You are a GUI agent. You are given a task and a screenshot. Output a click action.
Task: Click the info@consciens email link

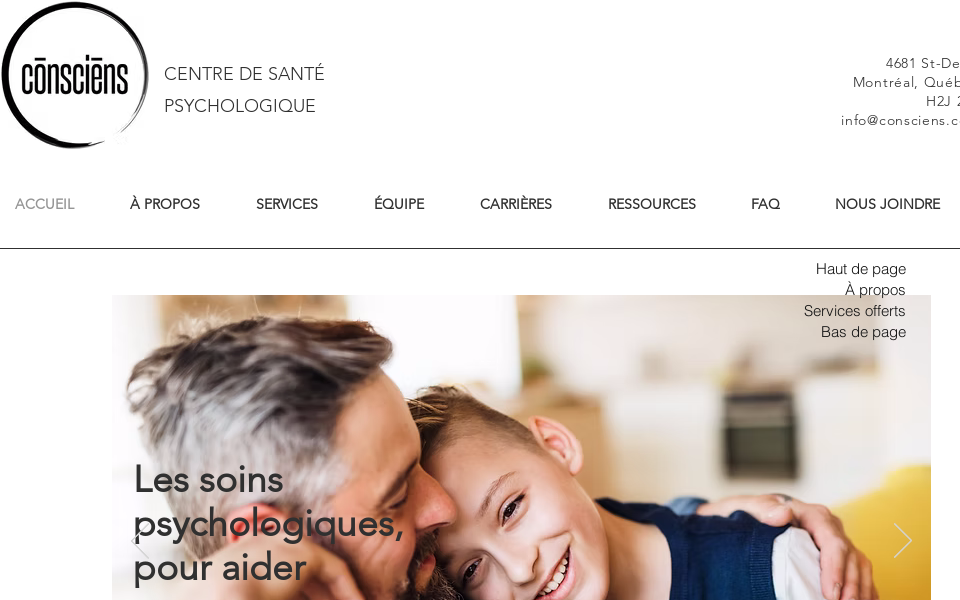tap(900, 121)
